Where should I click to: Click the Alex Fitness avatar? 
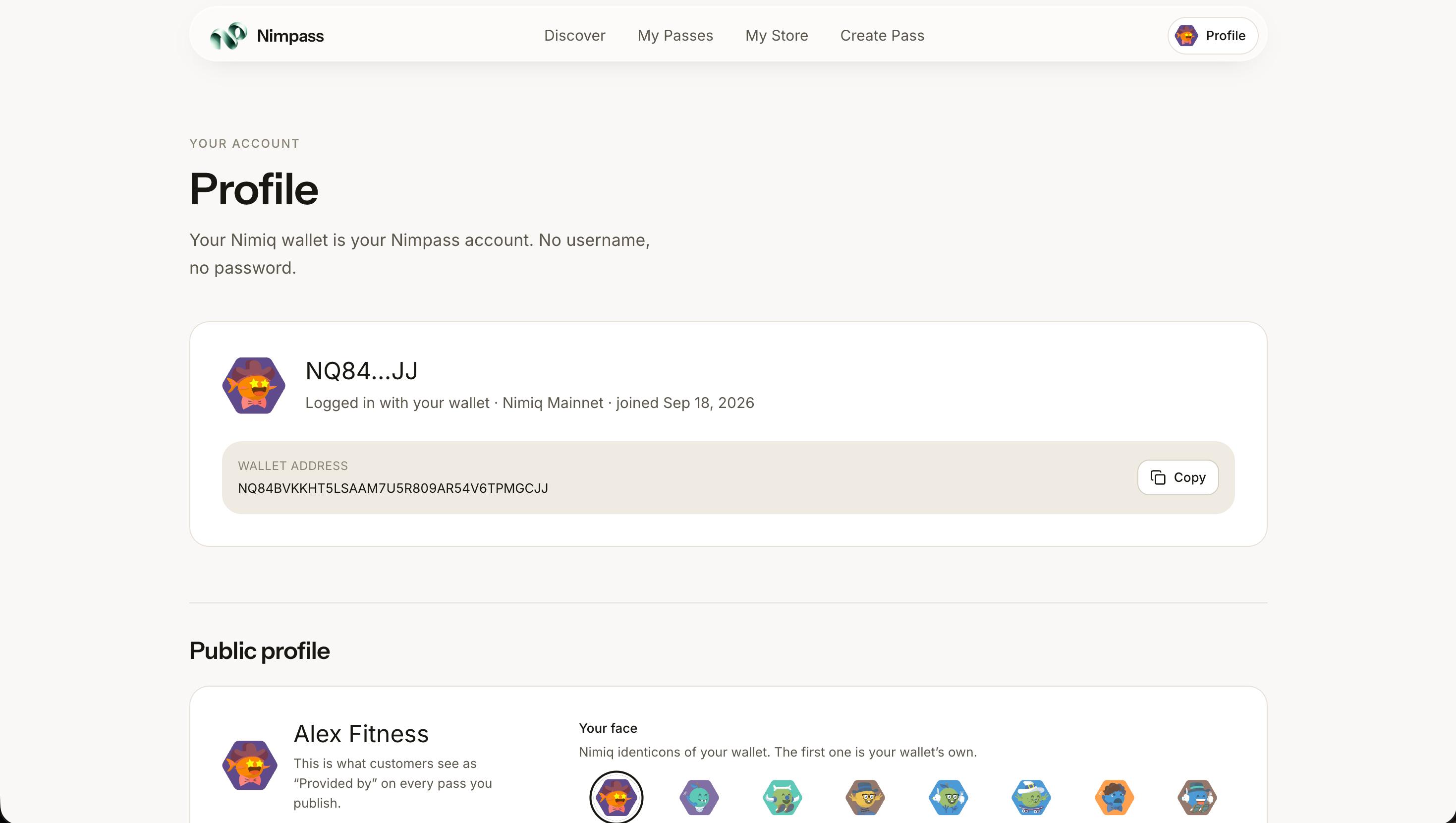click(x=249, y=765)
